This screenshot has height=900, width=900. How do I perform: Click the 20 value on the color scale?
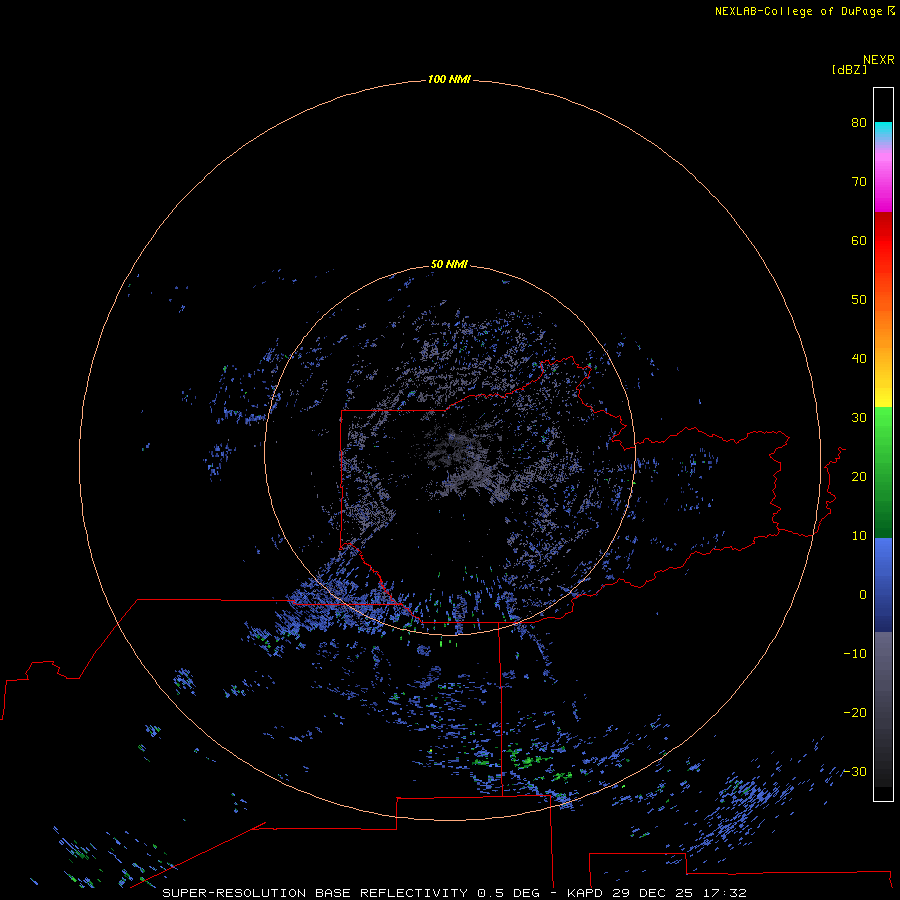tap(859, 476)
